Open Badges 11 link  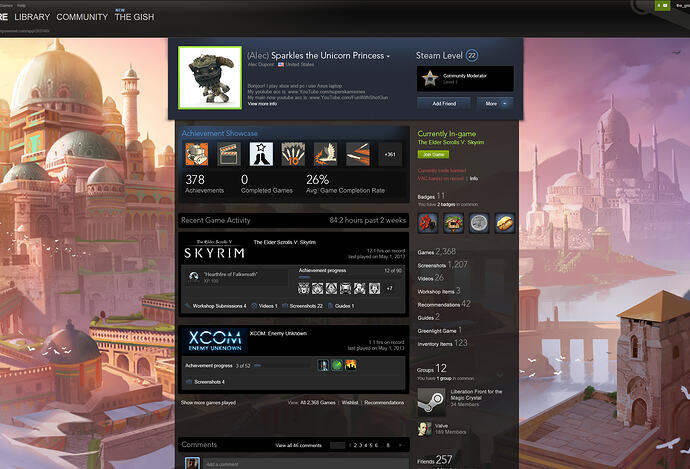coord(431,196)
